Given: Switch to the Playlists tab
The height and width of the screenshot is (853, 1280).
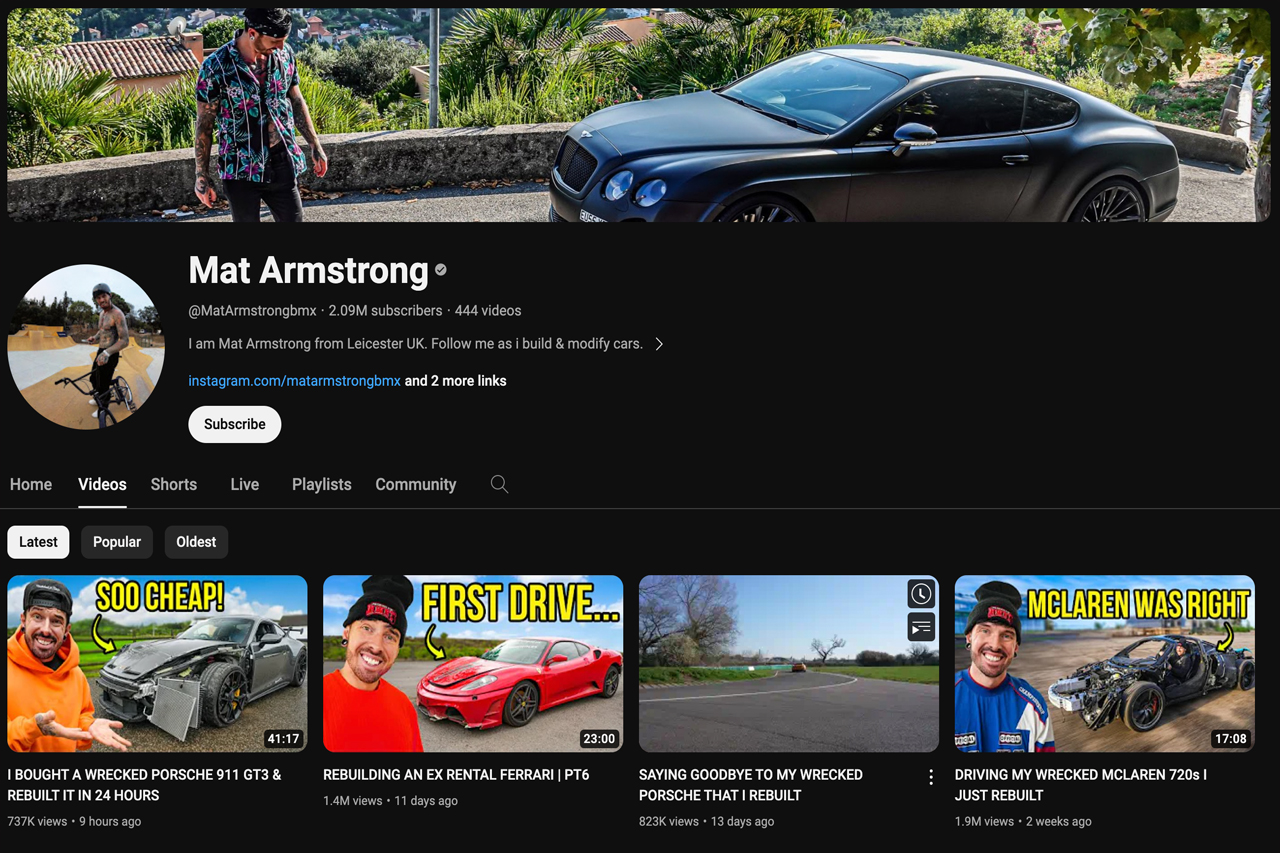Looking at the screenshot, I should [x=321, y=484].
